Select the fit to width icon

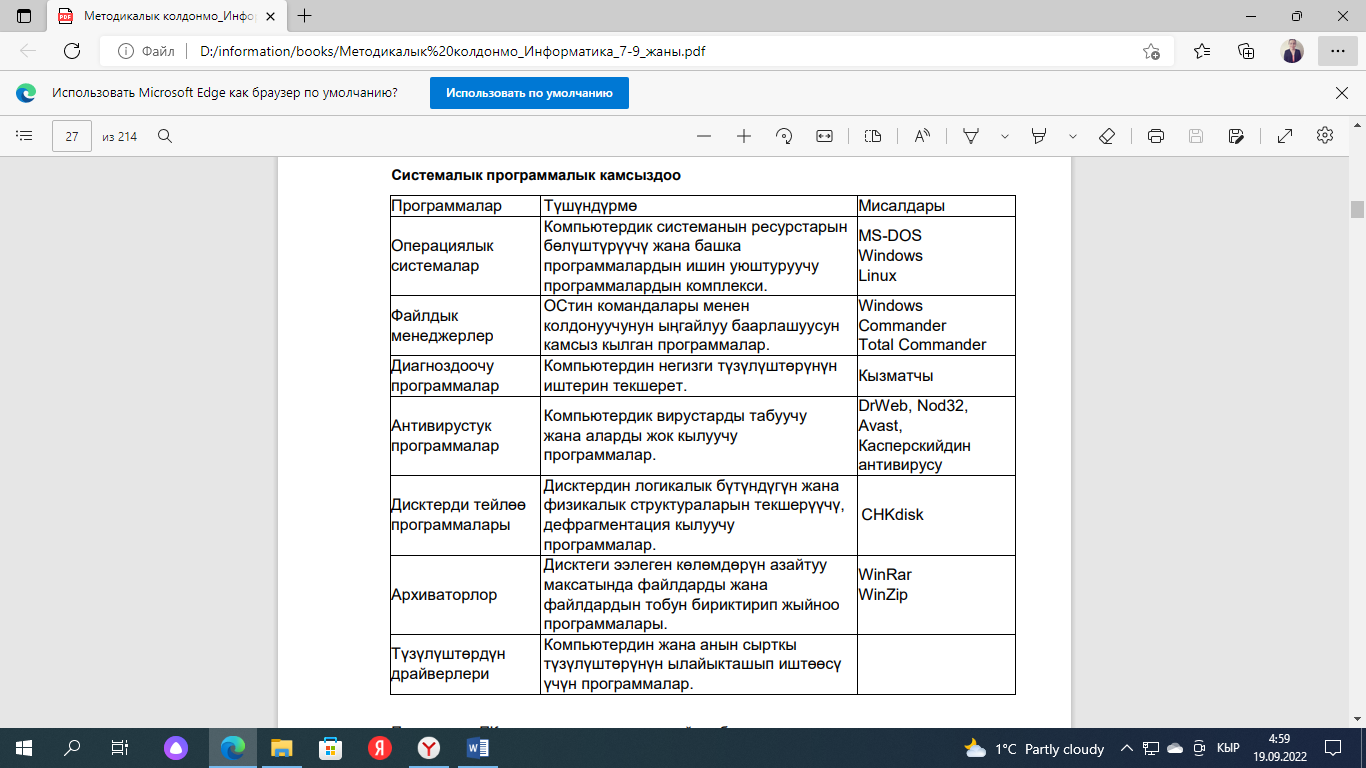pos(824,136)
